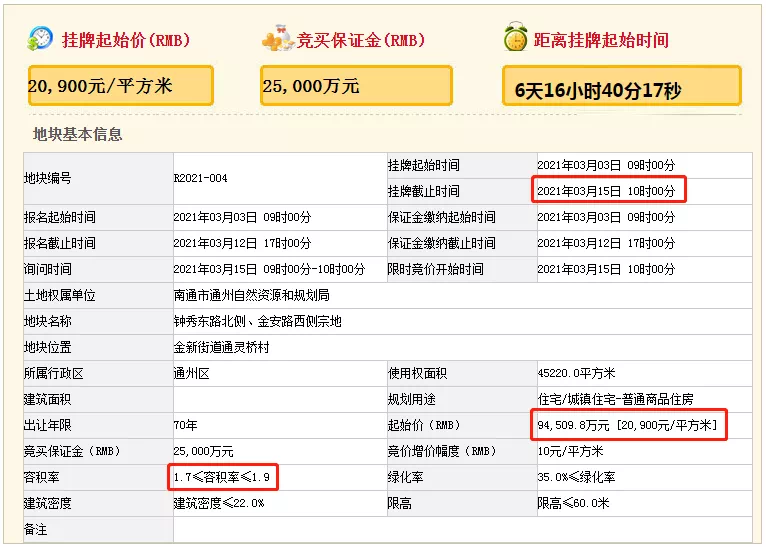Image resolution: width=766 pixels, height=547 pixels.
Task: Select the table's 25,000万元 deposit value
Action: coord(204,451)
